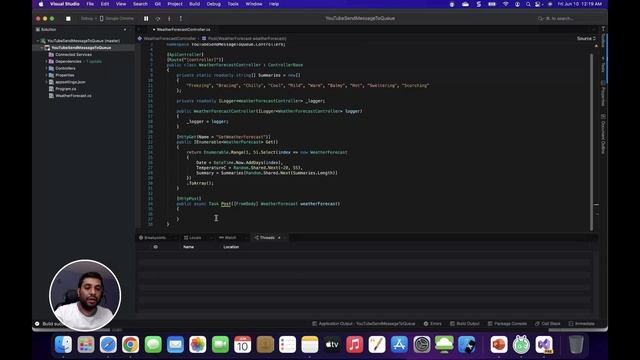This screenshot has height=360, width=640.
Task: Open the Build Output pad
Action: [x=465, y=324]
